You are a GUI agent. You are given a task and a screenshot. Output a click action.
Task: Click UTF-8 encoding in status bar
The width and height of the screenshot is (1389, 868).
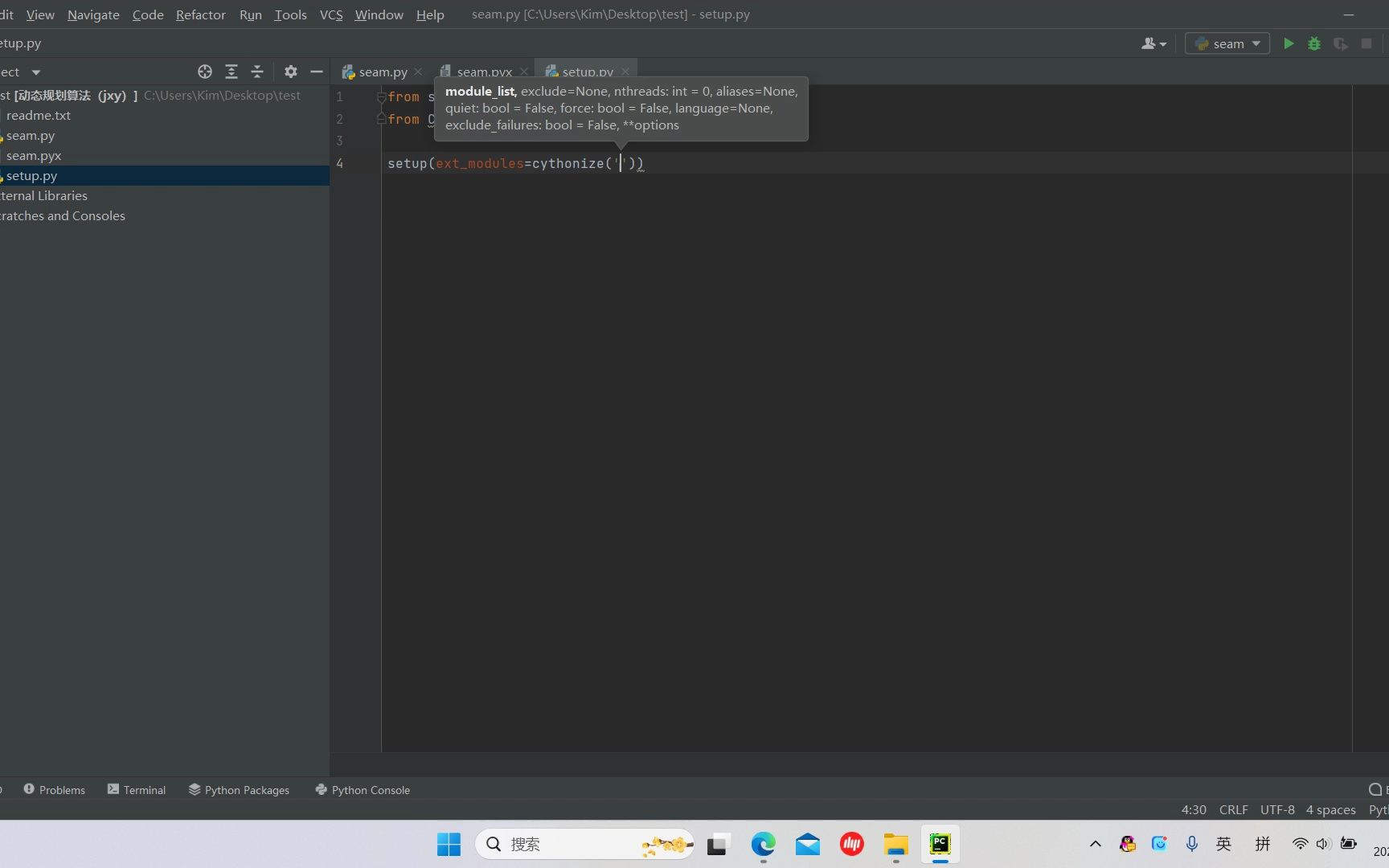(1277, 809)
